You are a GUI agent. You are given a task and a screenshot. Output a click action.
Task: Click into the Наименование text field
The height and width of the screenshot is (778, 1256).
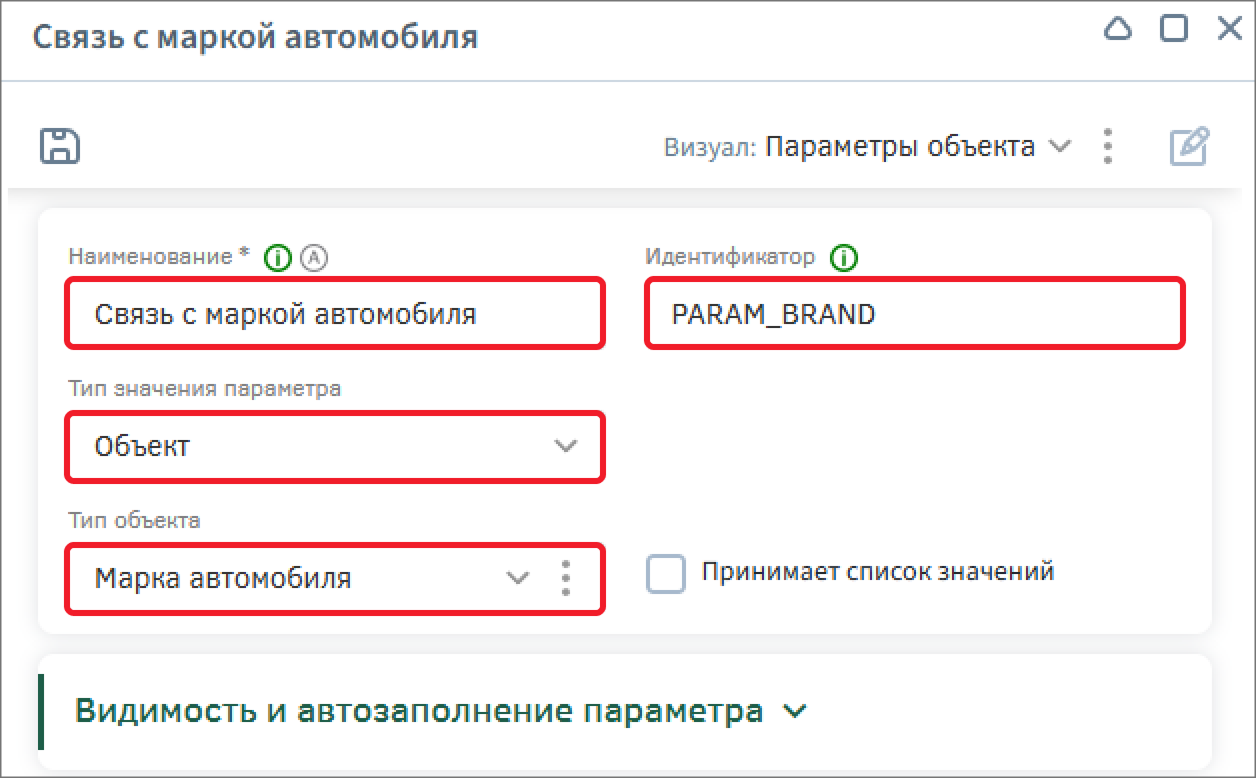(335, 315)
